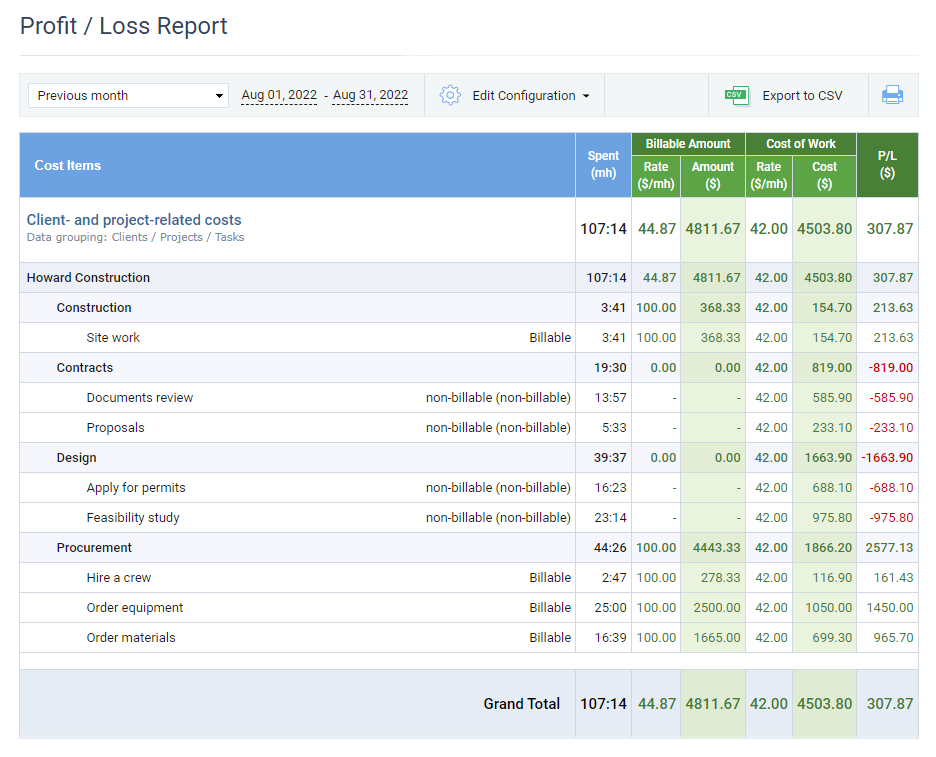Click the Billable Amount header group
Viewport: 936px width, 757px height.
[x=688, y=144]
